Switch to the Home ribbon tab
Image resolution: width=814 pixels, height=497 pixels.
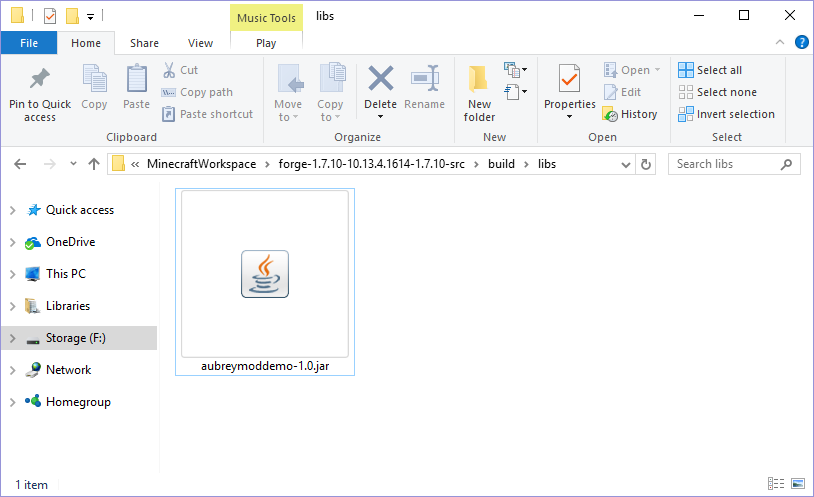point(86,43)
